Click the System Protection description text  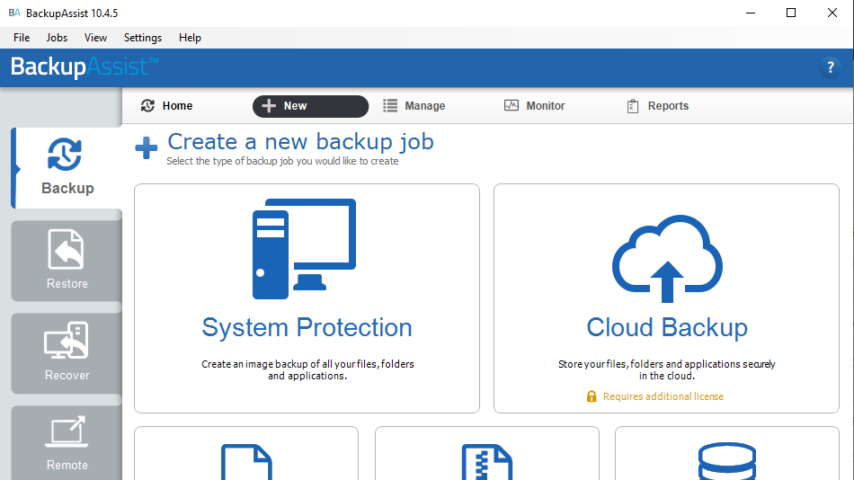pos(308,370)
